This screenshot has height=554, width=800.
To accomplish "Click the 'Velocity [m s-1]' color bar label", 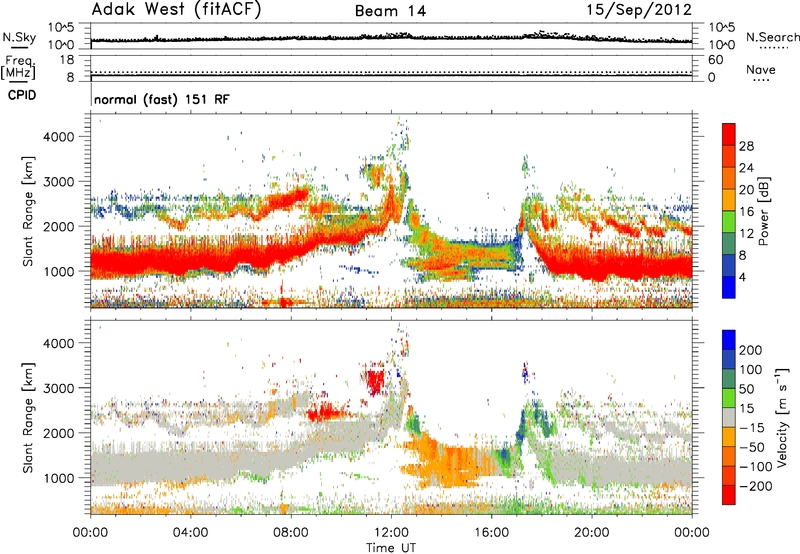I will coord(782,417).
